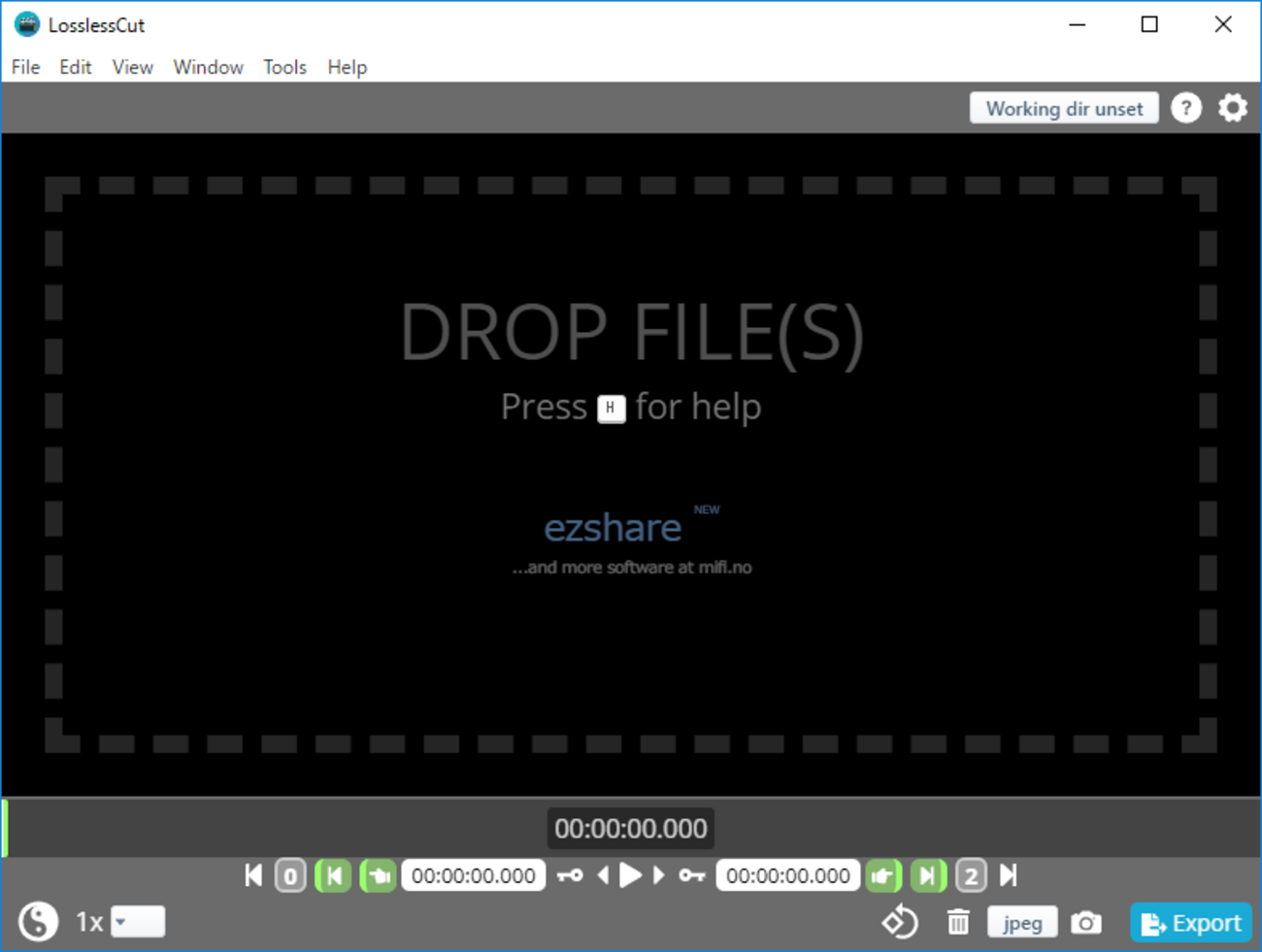Step forward one frame

coord(659,875)
